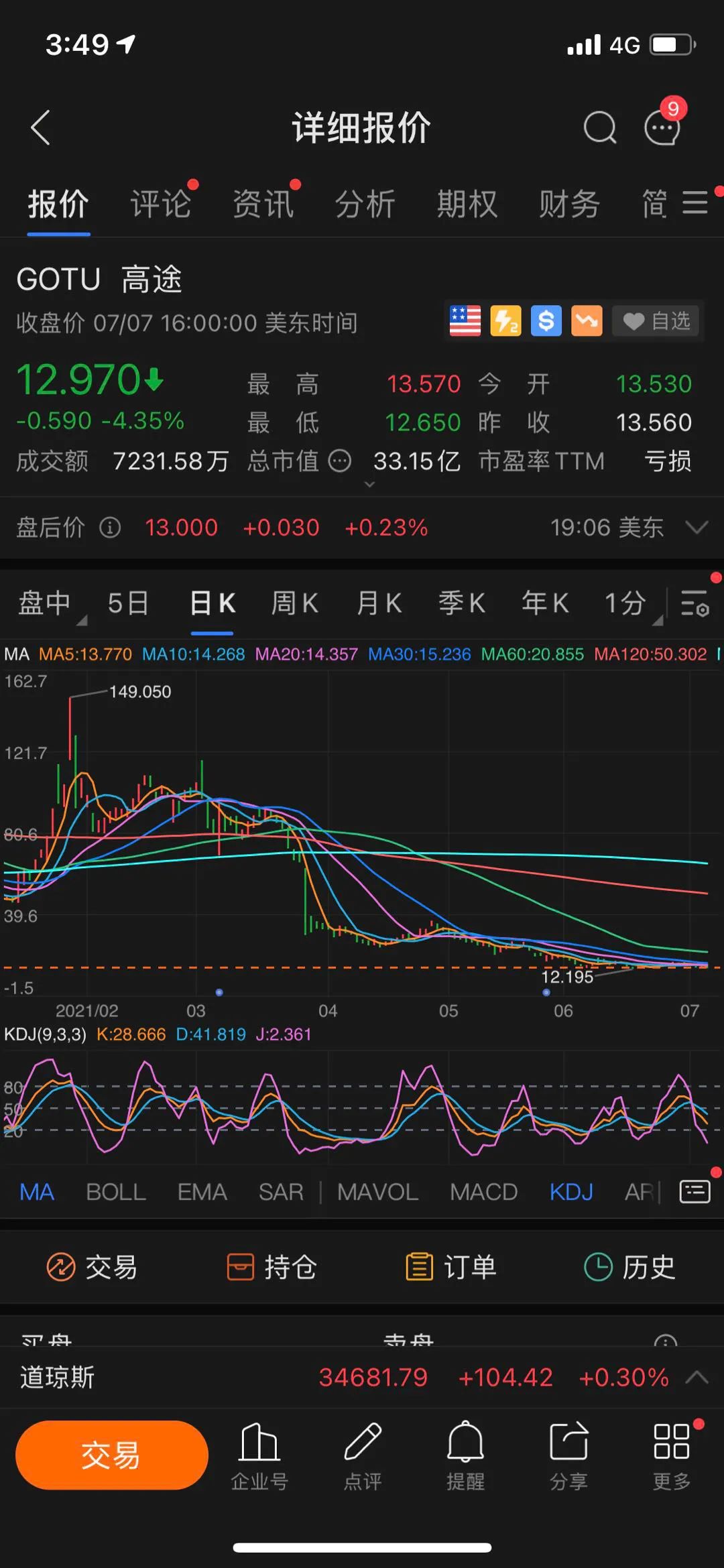Switch sub-chart to MAVOL indicator
Viewport: 724px width, 1568px height.
[377, 1192]
